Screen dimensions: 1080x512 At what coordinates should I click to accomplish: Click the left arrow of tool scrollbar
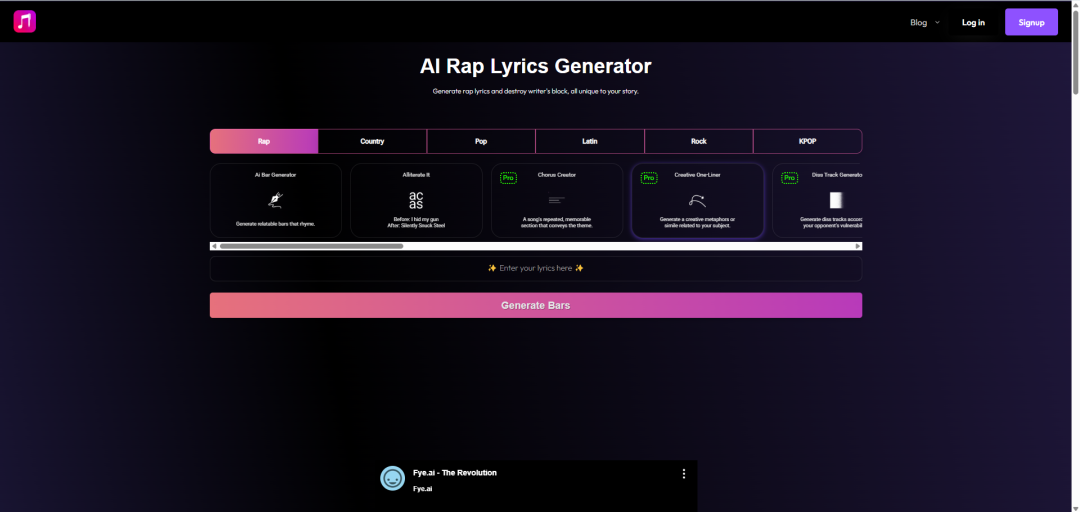(214, 246)
